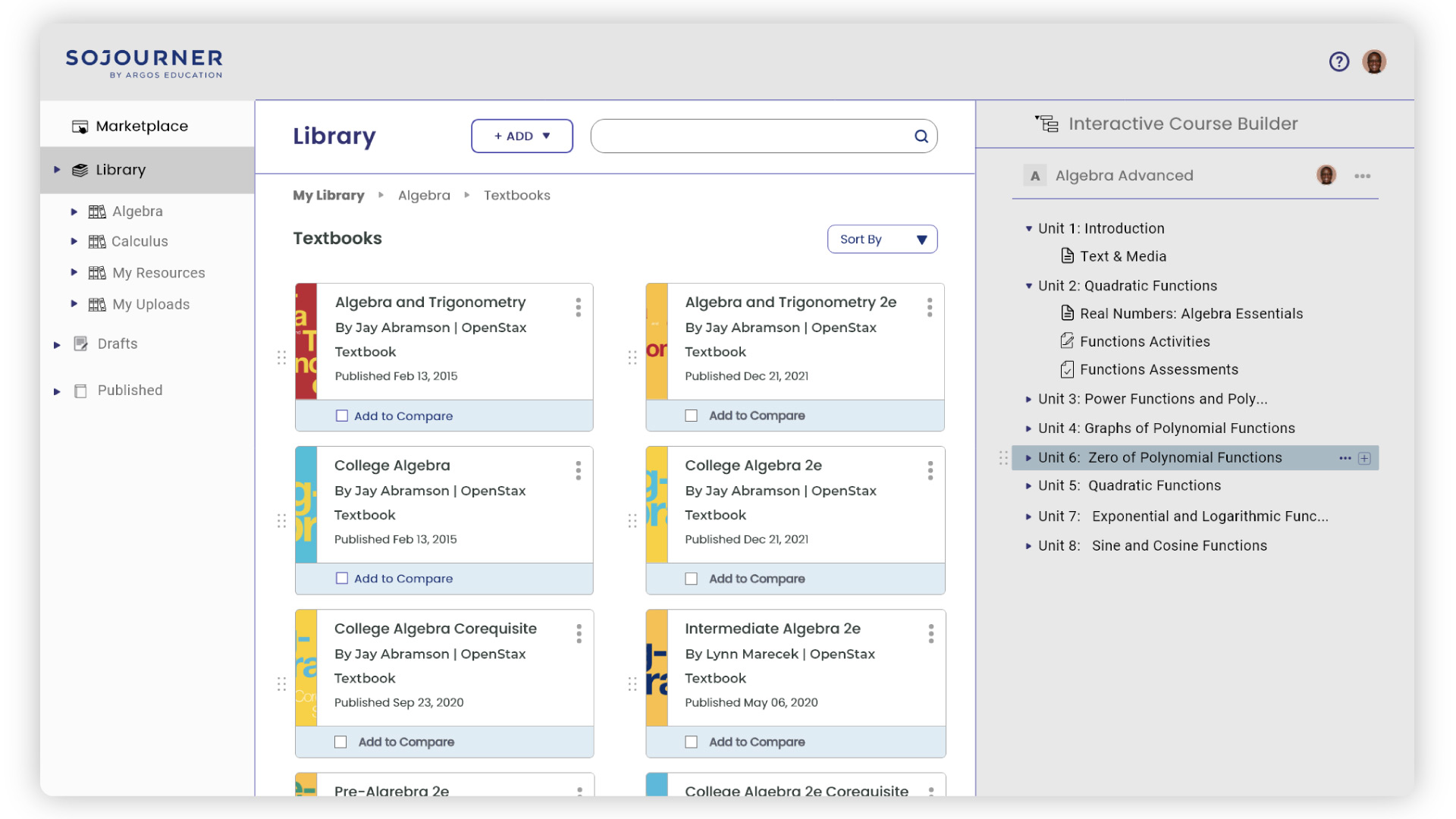
Task: Open the Sort By dropdown
Action: tap(882, 239)
